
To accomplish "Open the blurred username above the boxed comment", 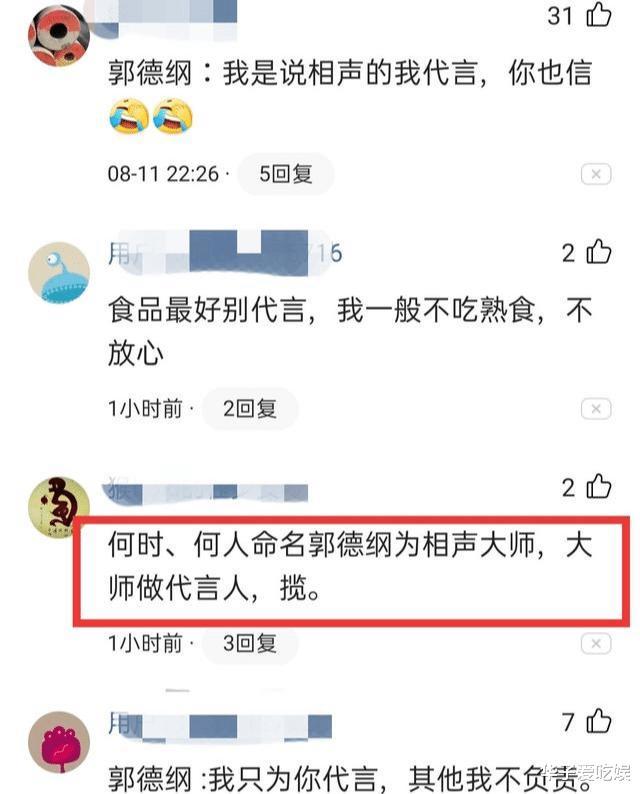I will 205,490.
